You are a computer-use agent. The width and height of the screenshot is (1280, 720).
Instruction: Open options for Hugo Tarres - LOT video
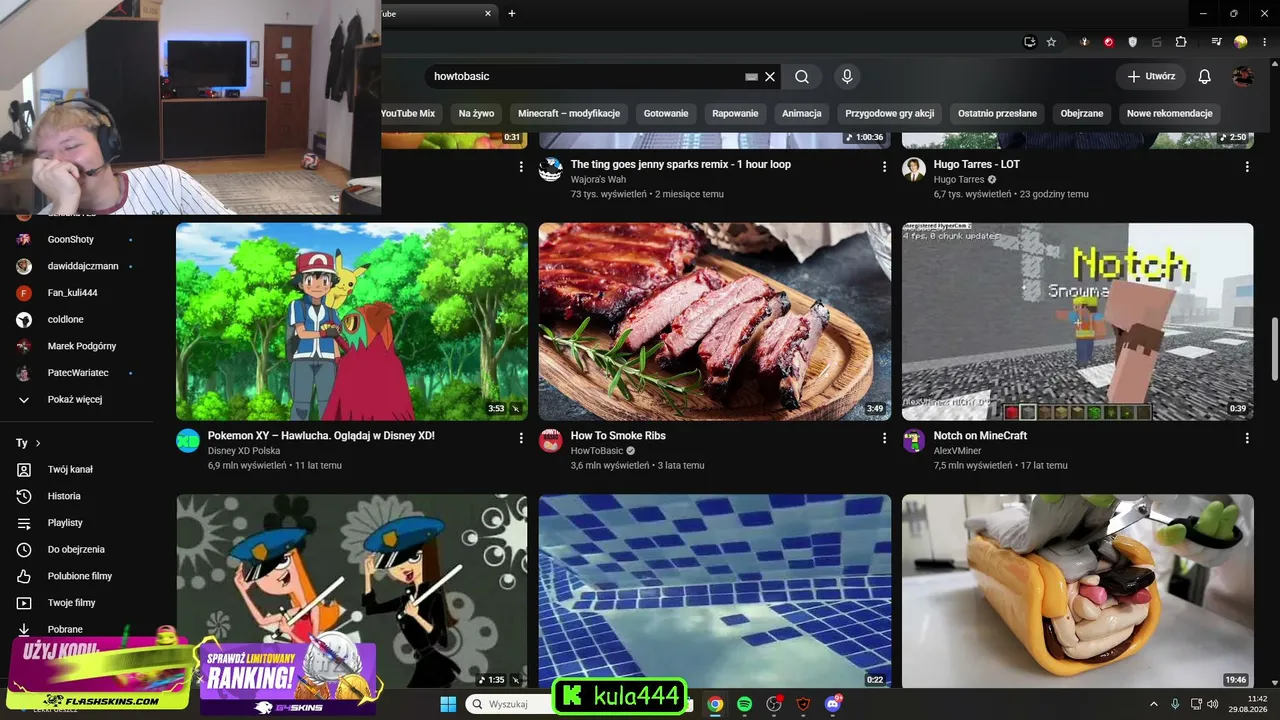pyautogui.click(x=1247, y=167)
